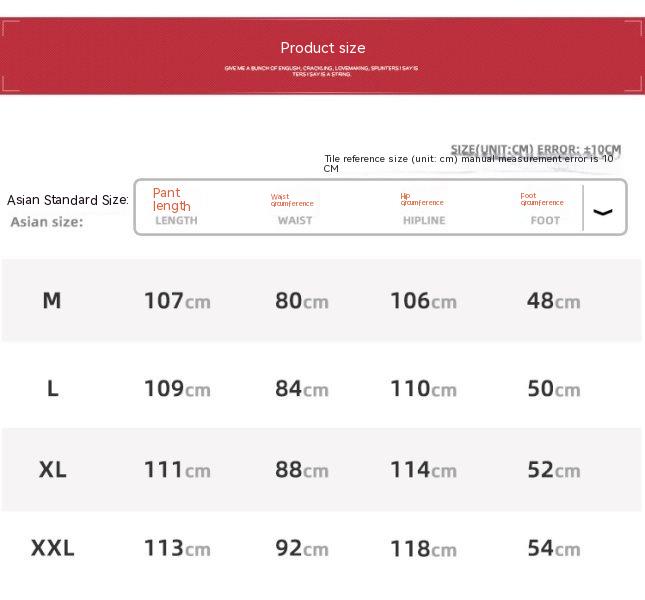
Task: Choose the XL size row label
Action: 52,469
